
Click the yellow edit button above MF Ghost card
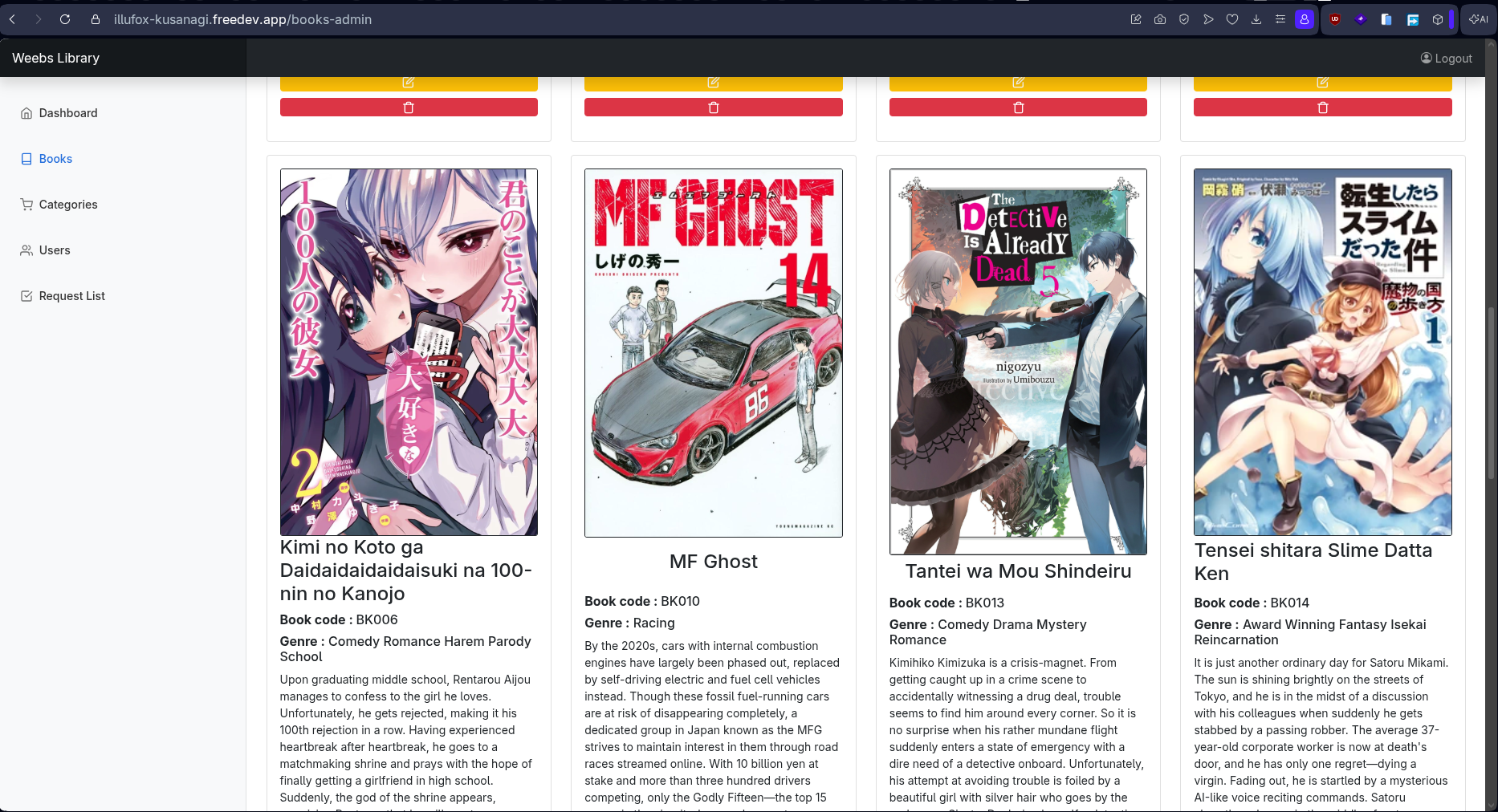(x=714, y=83)
